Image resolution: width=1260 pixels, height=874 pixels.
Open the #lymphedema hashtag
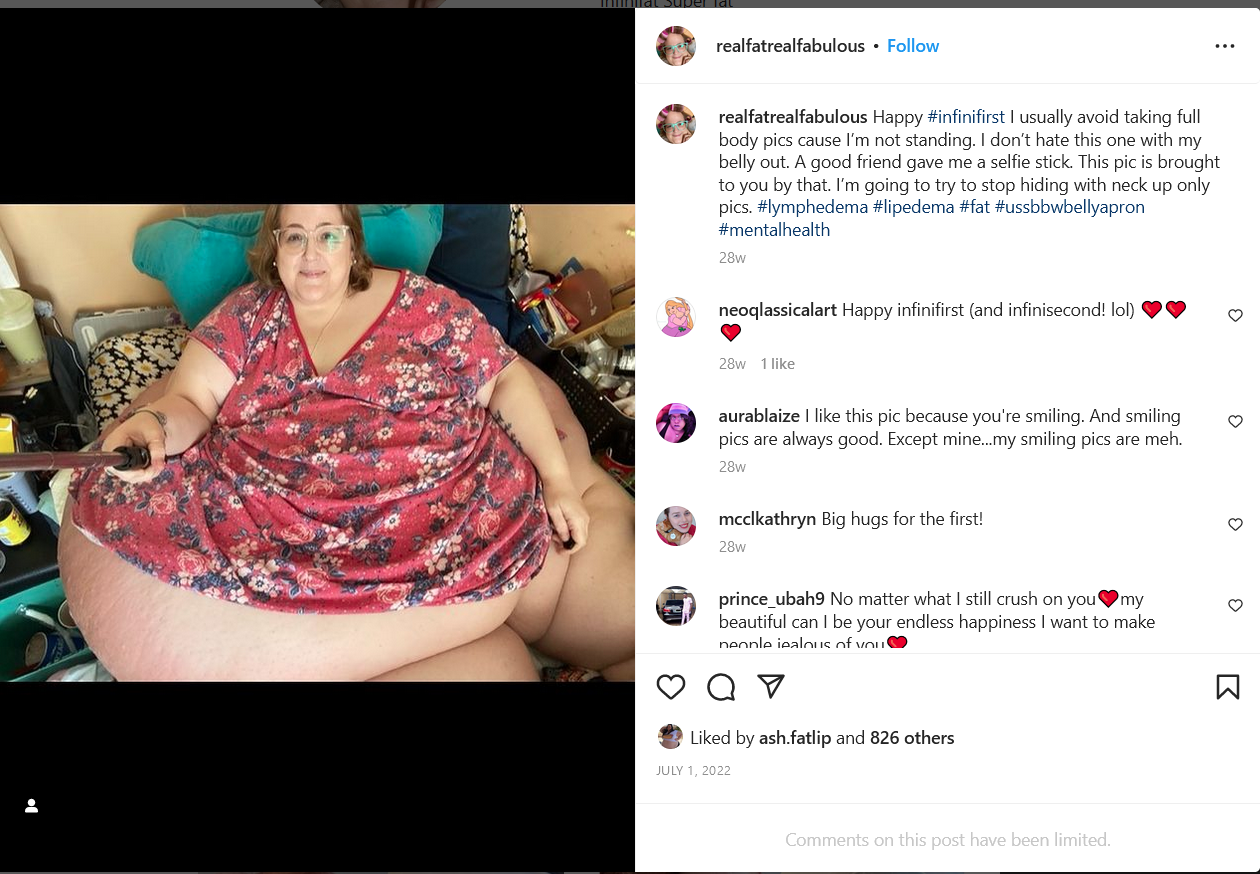(x=812, y=207)
